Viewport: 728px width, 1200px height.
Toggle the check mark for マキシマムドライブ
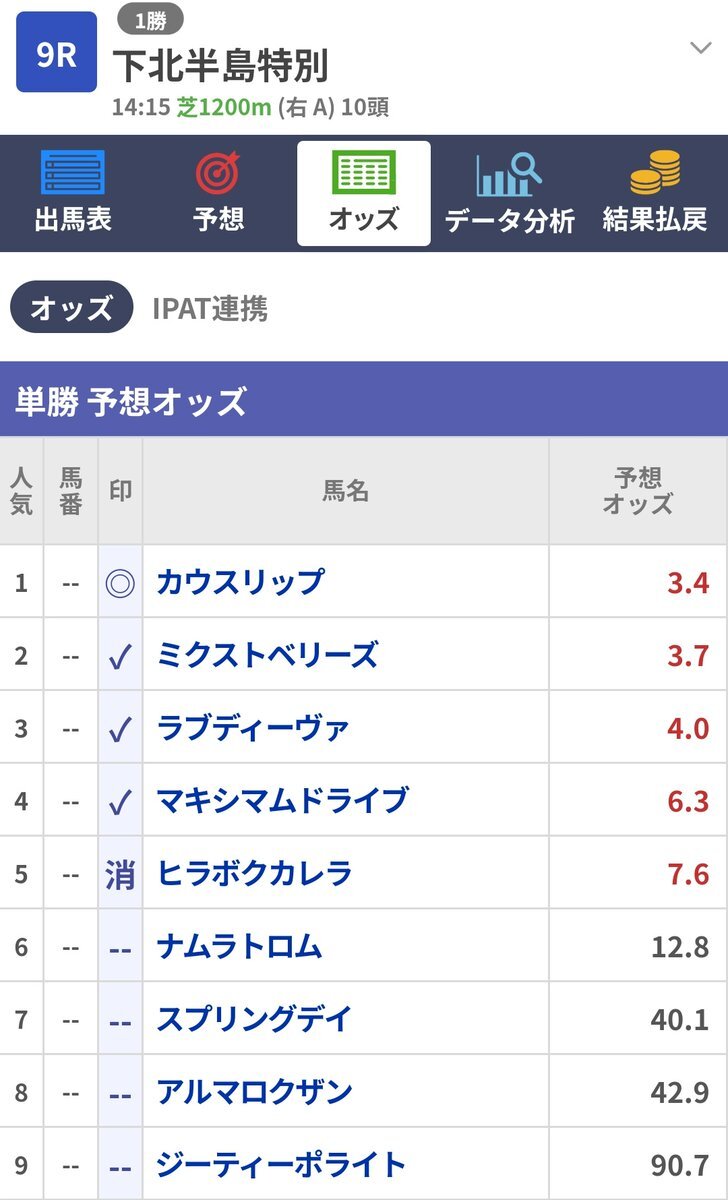[x=120, y=801]
